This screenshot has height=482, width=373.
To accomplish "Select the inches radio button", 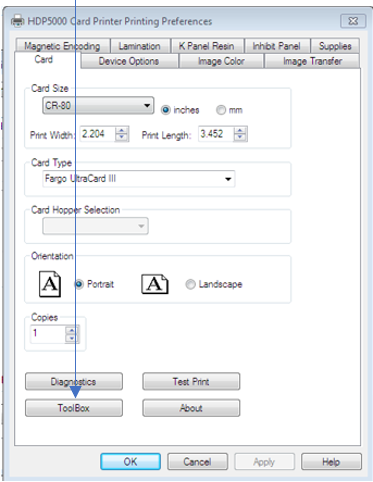I will [x=166, y=110].
